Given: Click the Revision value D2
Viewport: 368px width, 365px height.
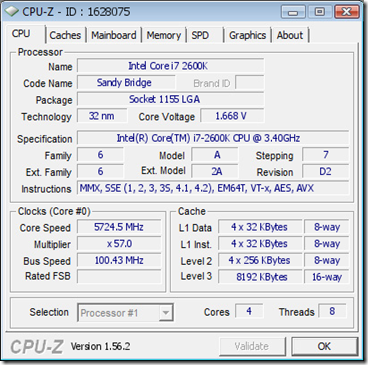Looking at the screenshot, I should point(326,171).
